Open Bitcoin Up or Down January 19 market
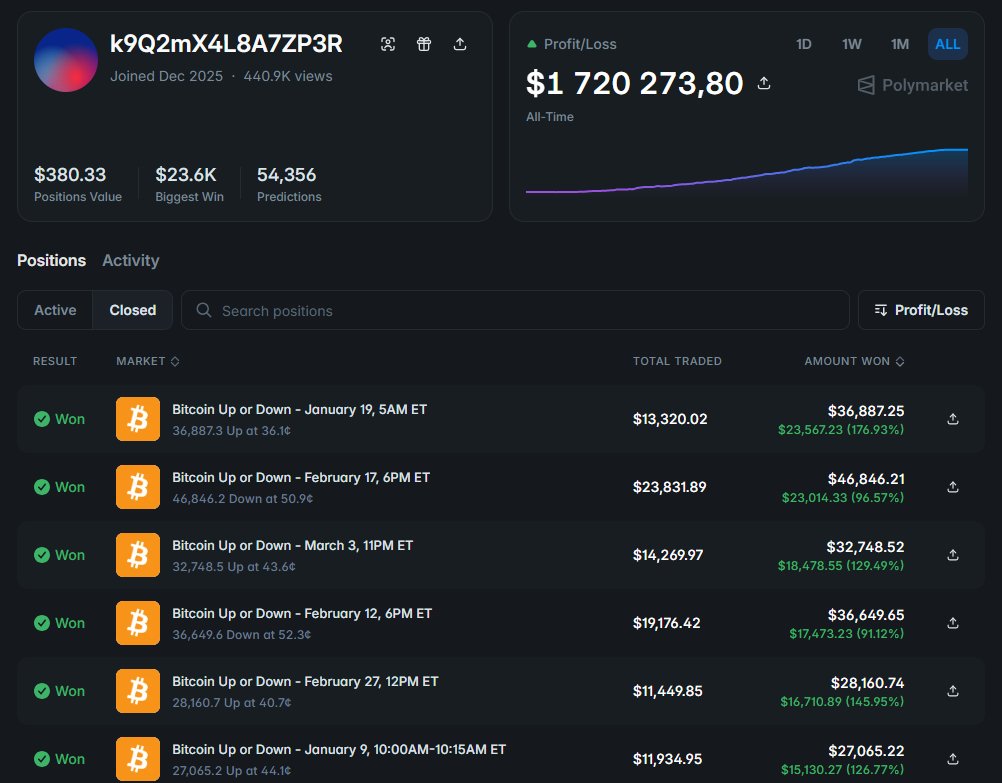This screenshot has height=783, width=1002. pos(299,409)
